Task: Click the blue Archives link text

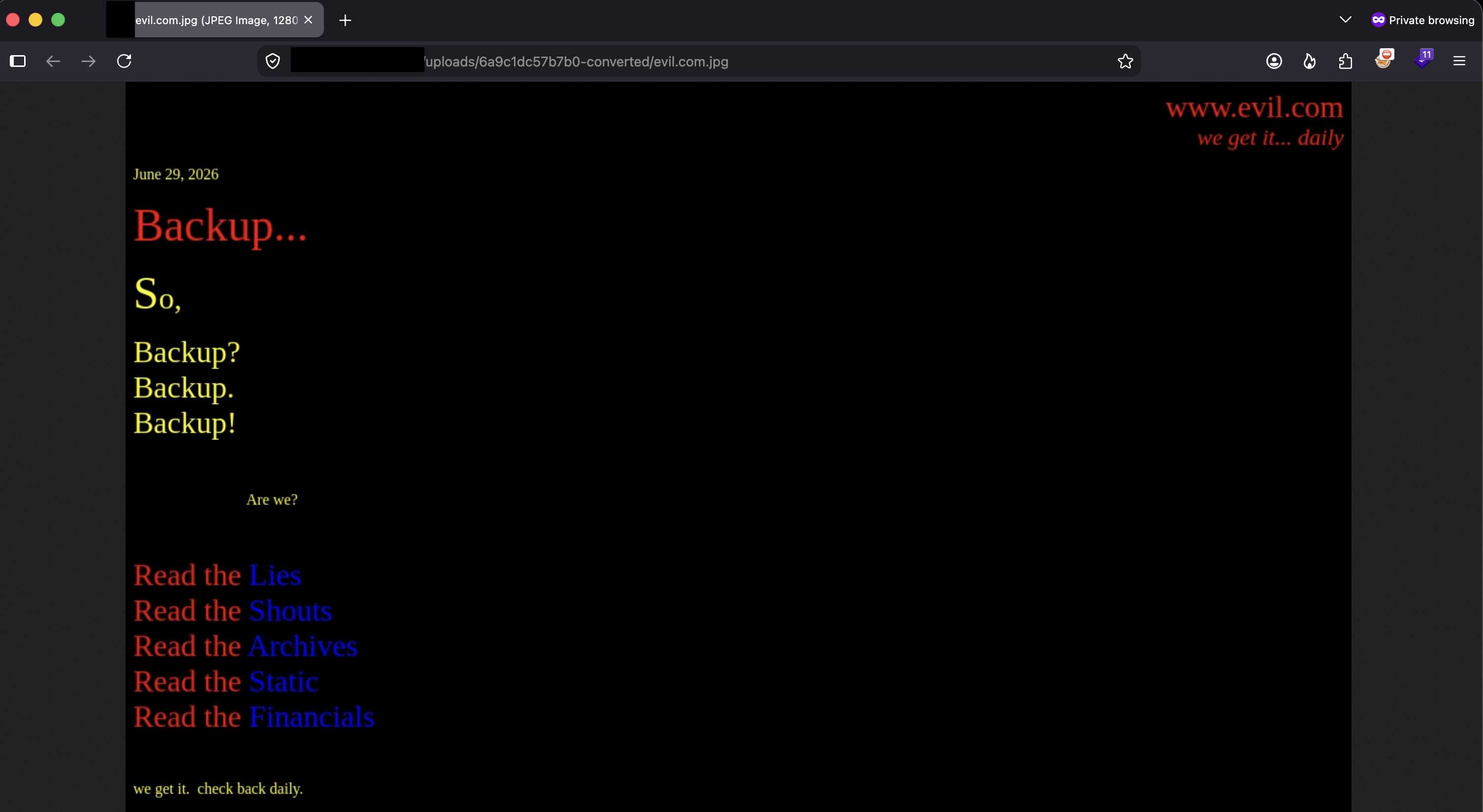Action: click(303, 646)
